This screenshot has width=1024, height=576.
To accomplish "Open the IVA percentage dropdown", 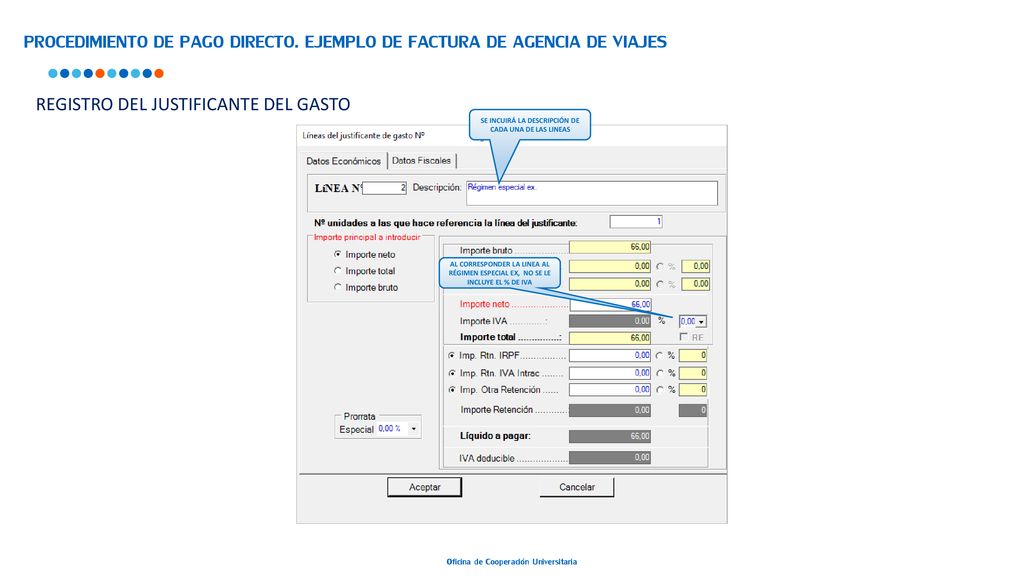I will click(x=701, y=321).
